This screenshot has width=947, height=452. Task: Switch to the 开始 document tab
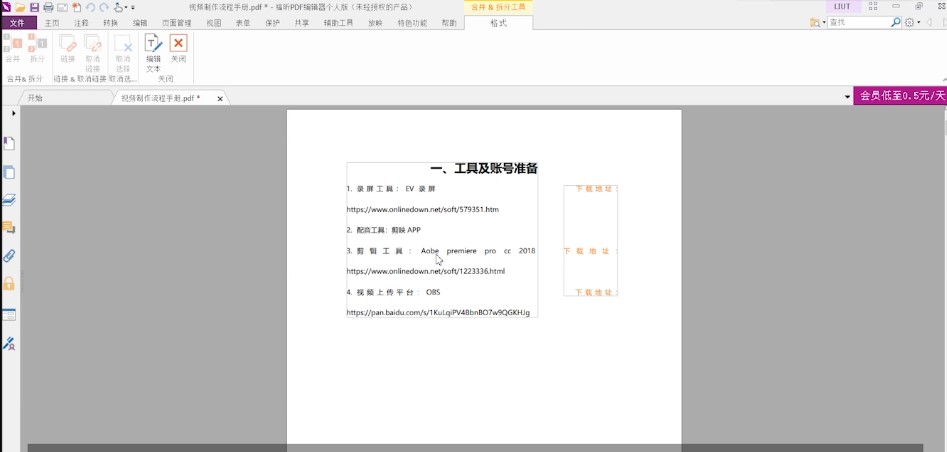[x=36, y=98]
